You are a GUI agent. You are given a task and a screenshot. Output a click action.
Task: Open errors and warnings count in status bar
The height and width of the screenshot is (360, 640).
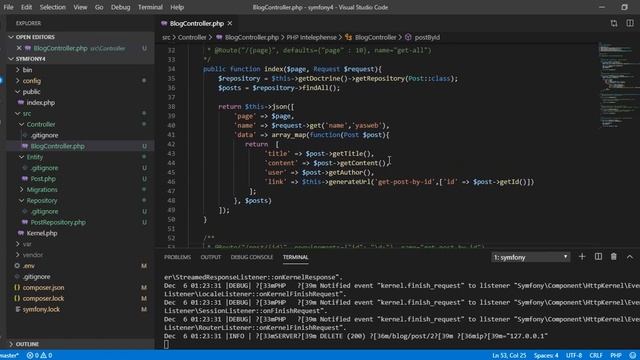click(40, 356)
